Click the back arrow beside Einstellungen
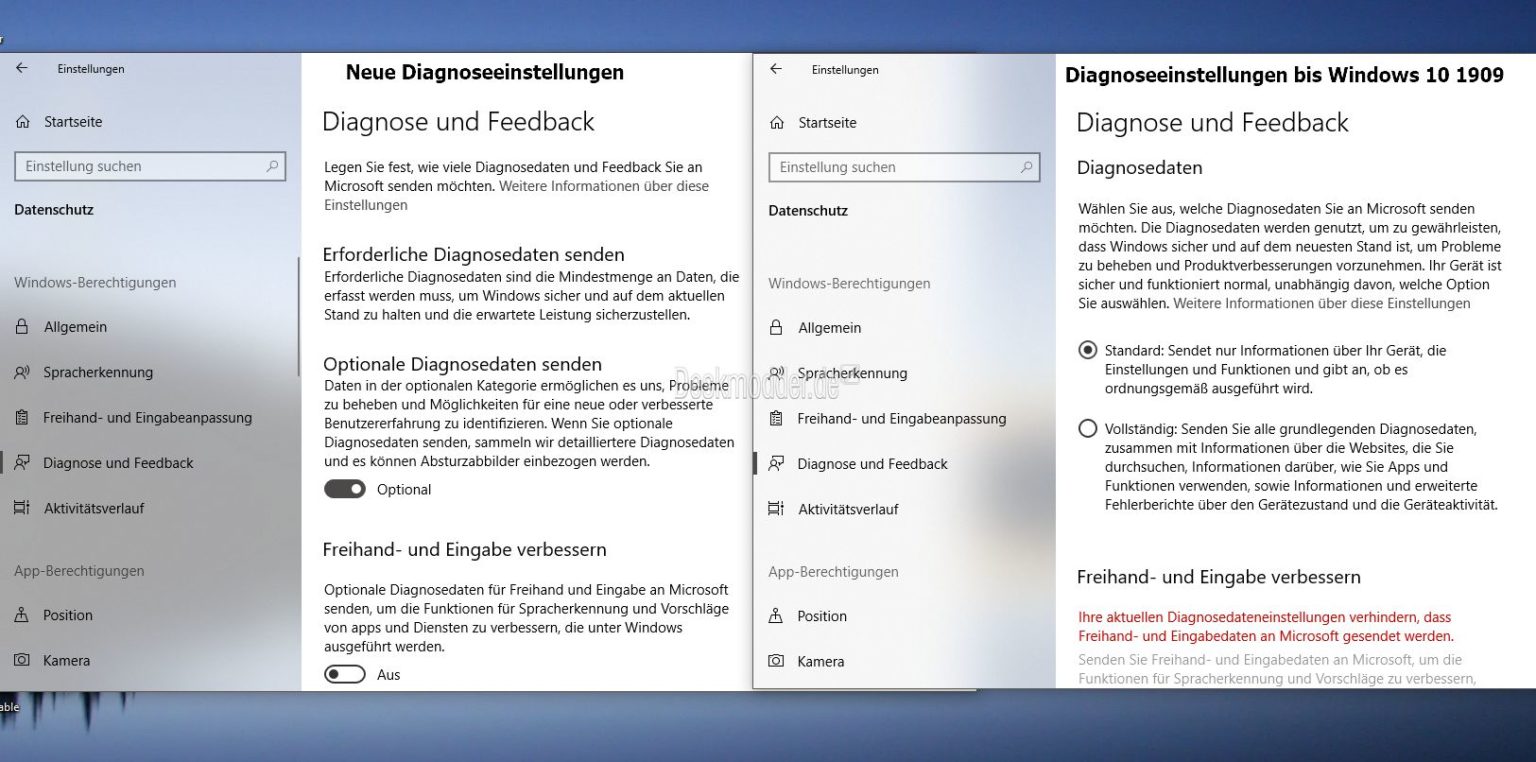 [20, 67]
